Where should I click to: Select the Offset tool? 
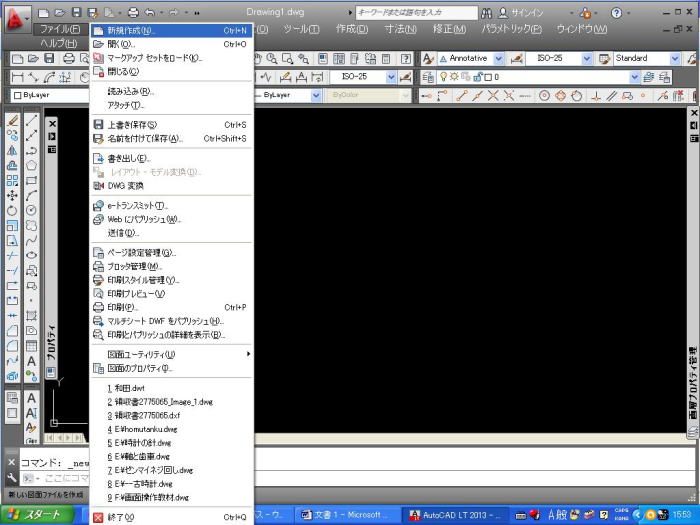pos(12,166)
